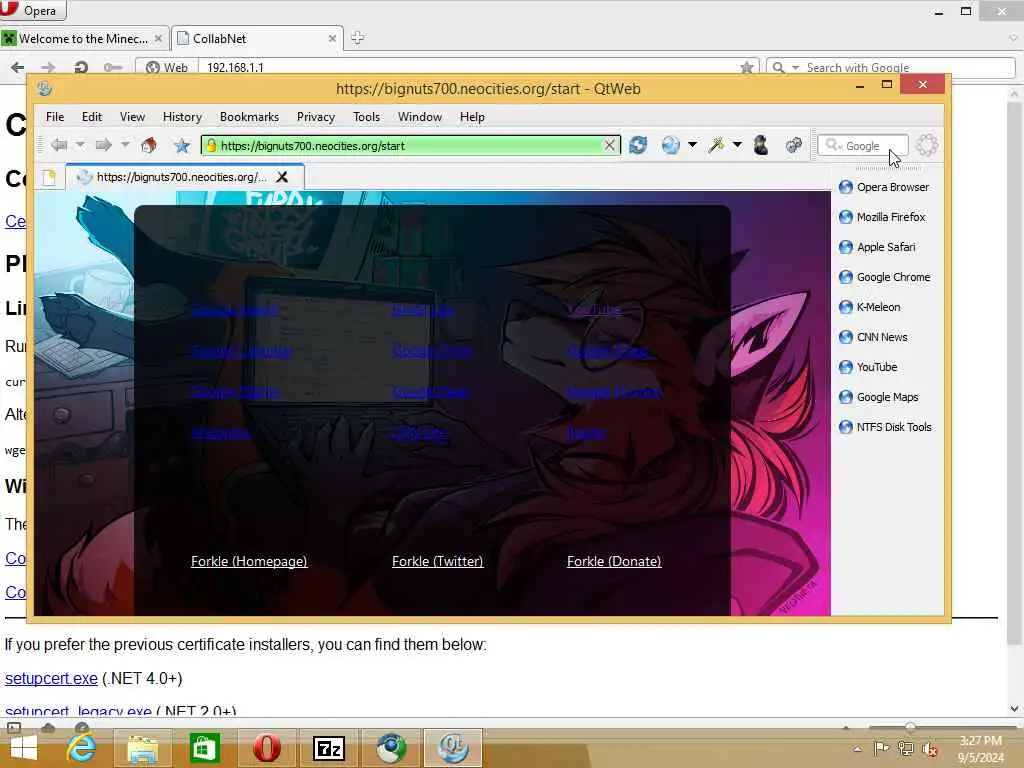Click Opera's reload button

click(81, 67)
